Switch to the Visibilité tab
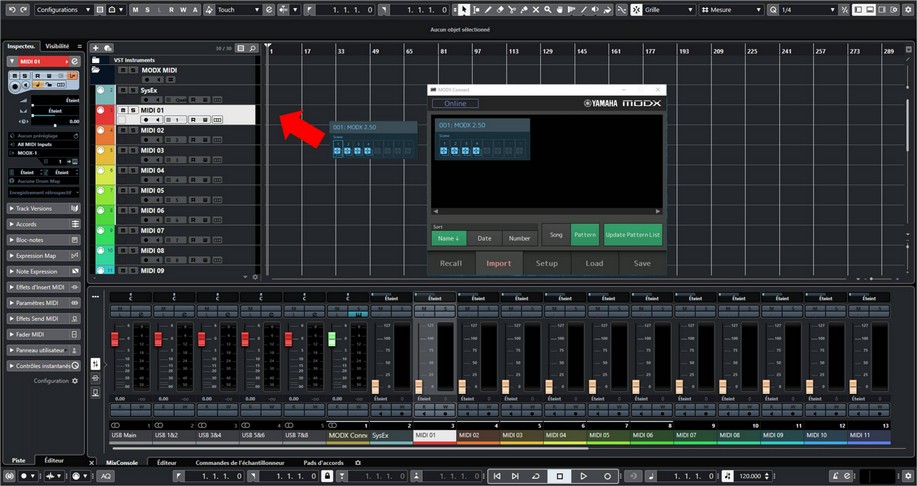Screen dimensions: 917x486 [57, 46]
